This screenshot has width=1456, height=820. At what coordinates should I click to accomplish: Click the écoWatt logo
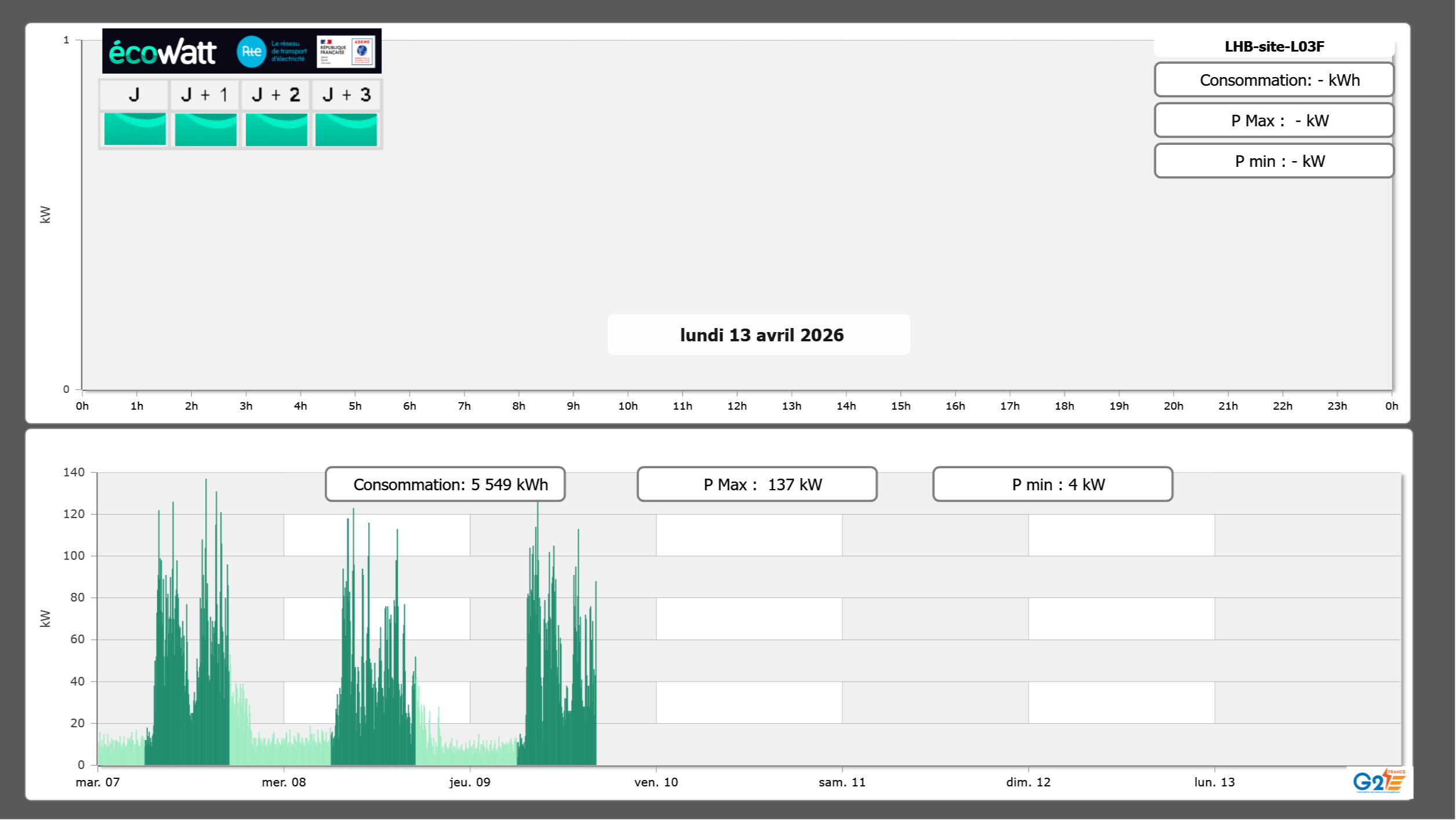[162, 52]
